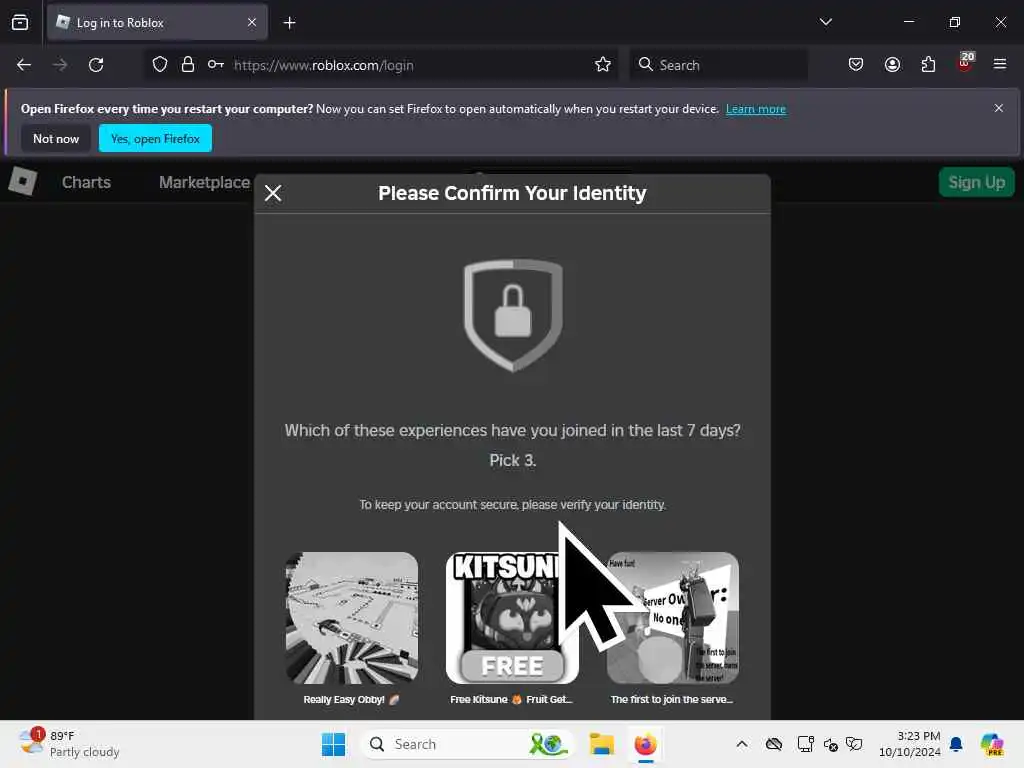Open Firefox account menu

(892, 65)
